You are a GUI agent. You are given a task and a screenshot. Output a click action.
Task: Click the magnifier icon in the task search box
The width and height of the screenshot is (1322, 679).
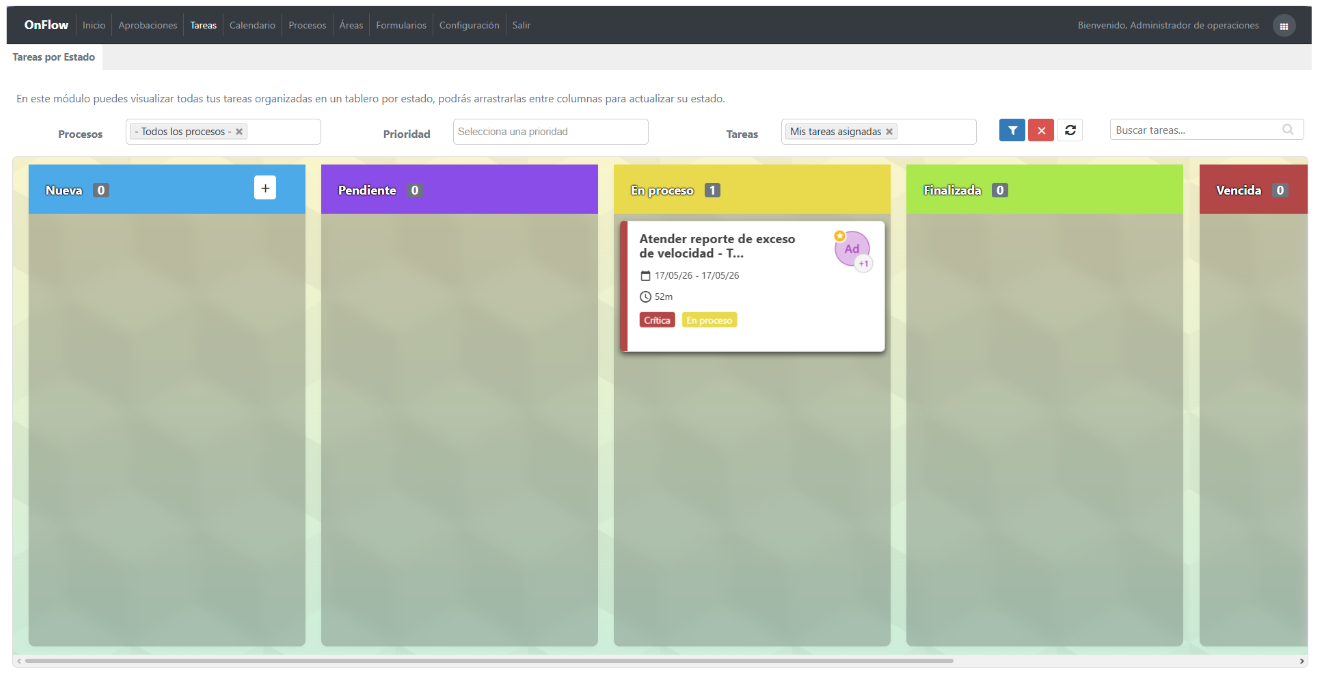pyautogui.click(x=1288, y=129)
